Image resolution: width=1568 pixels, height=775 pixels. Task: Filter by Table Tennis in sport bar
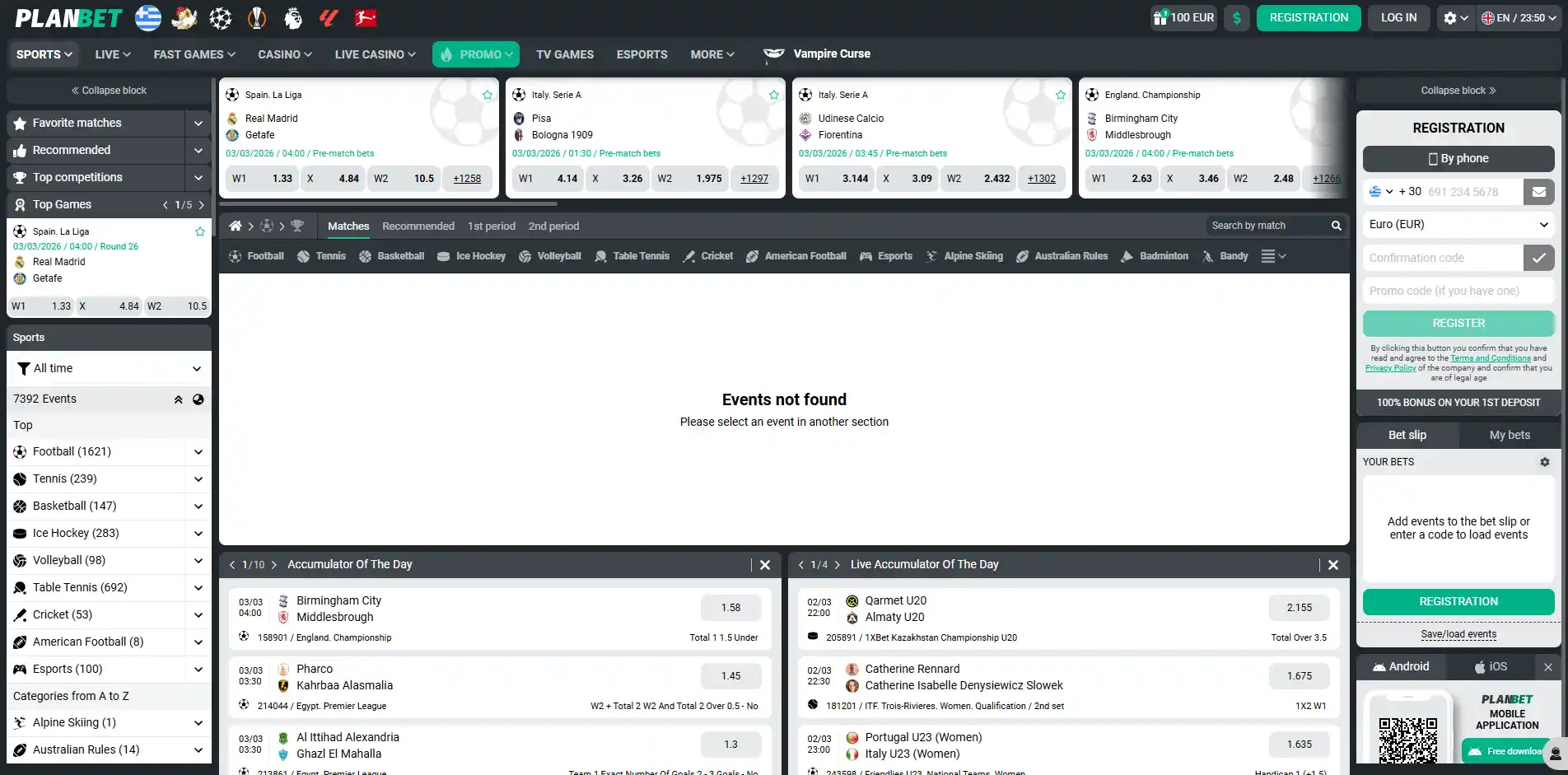[632, 256]
